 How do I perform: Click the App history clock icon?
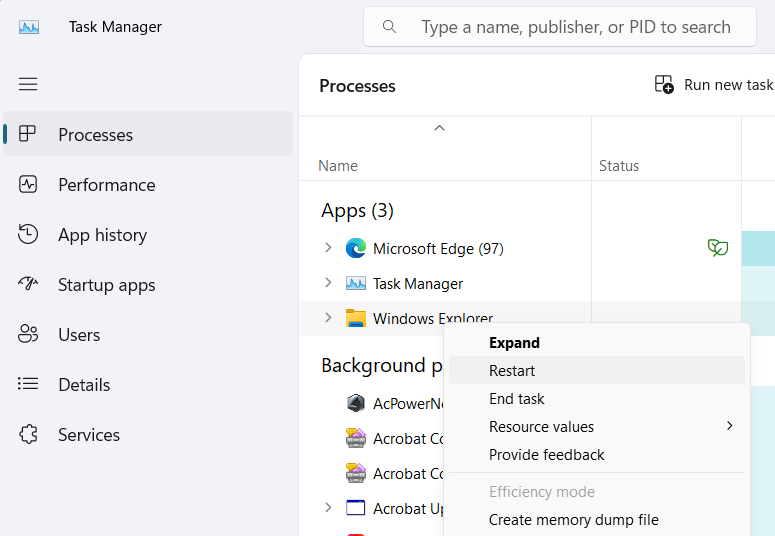pyautogui.click(x=28, y=234)
